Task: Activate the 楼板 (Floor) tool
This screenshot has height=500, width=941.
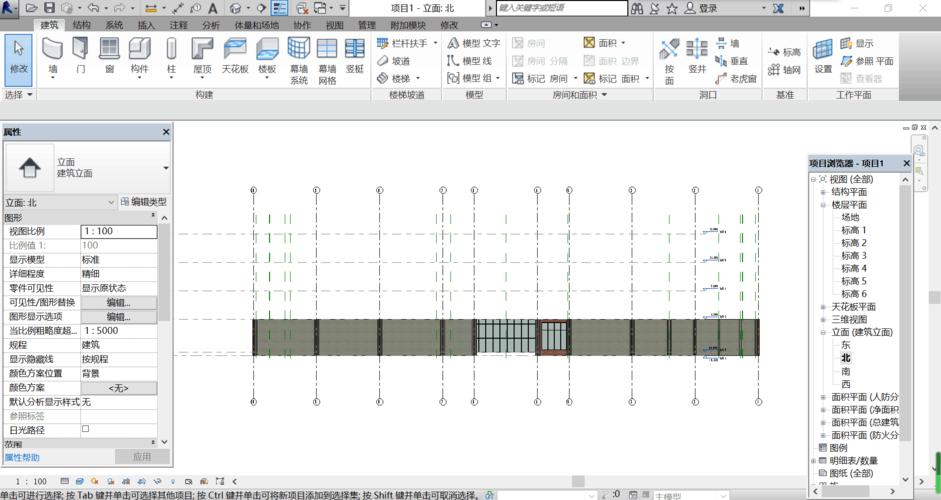Action: (x=267, y=55)
